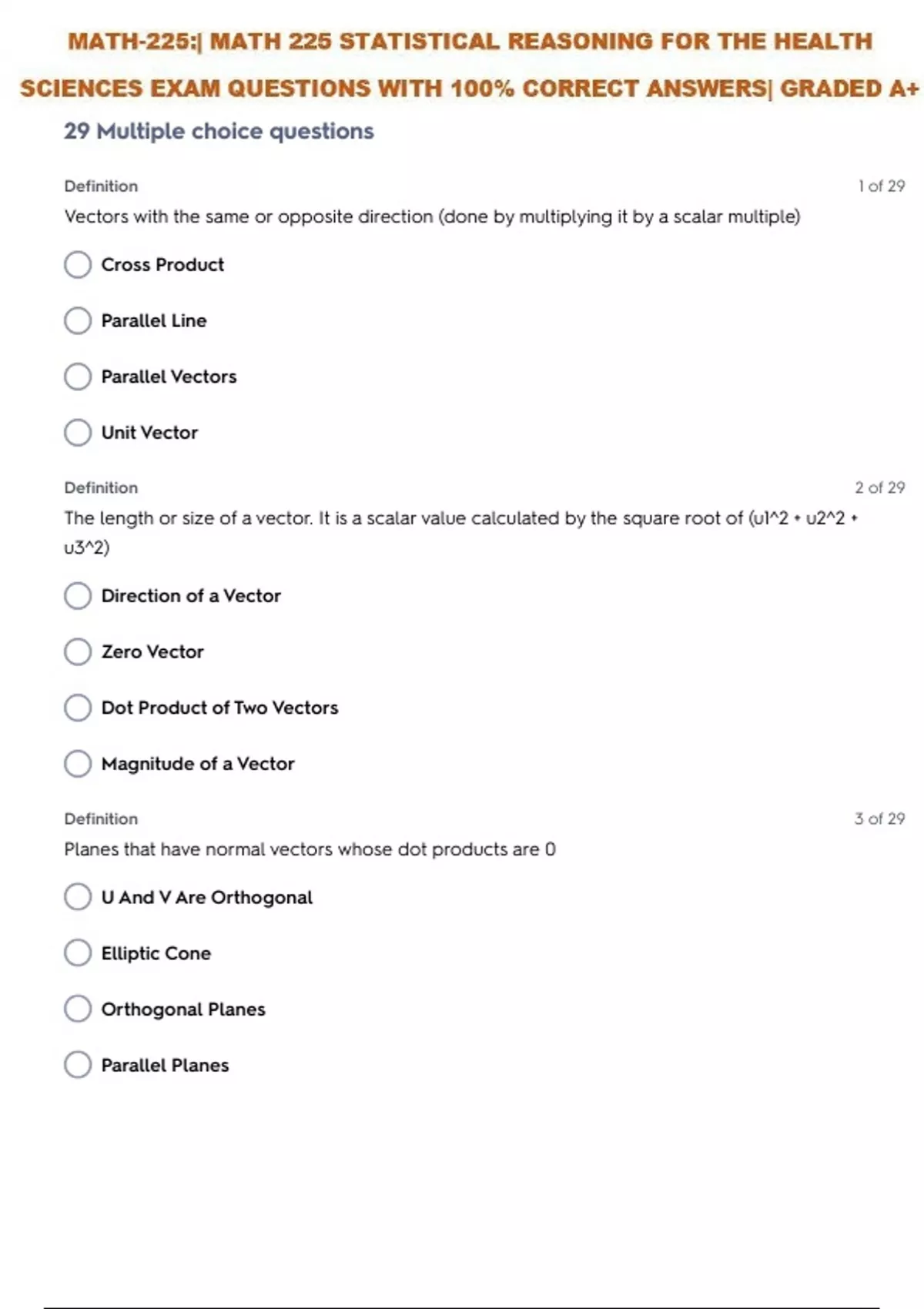Select Dot Product of Two Vectors
Image resolution: width=924 pixels, height=1309 pixels.
point(78,708)
